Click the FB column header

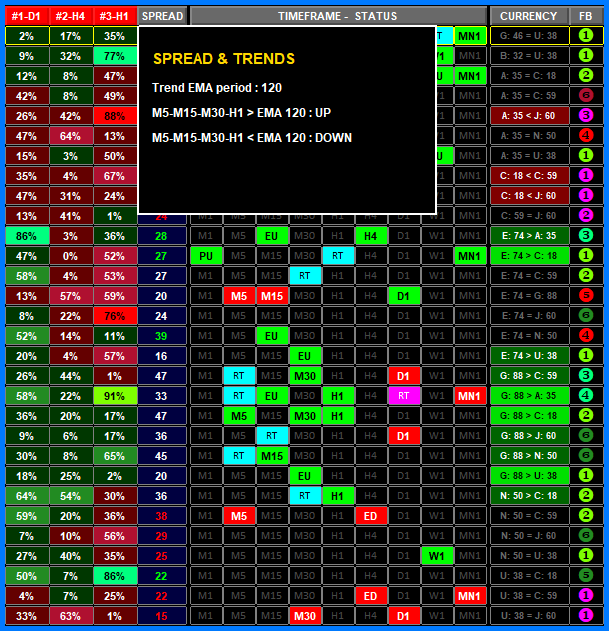586,16
